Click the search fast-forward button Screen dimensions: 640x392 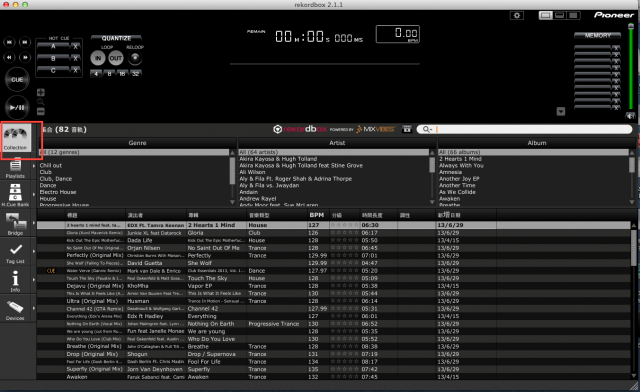point(25,58)
